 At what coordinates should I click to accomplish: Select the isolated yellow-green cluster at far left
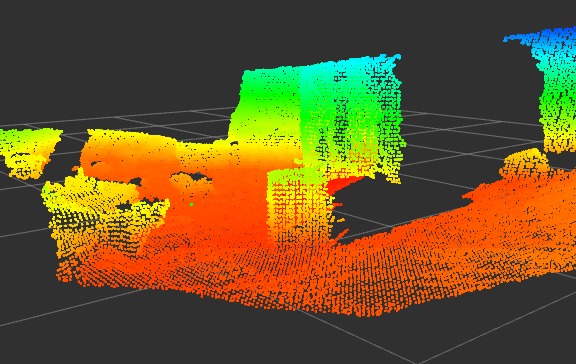[29, 151]
